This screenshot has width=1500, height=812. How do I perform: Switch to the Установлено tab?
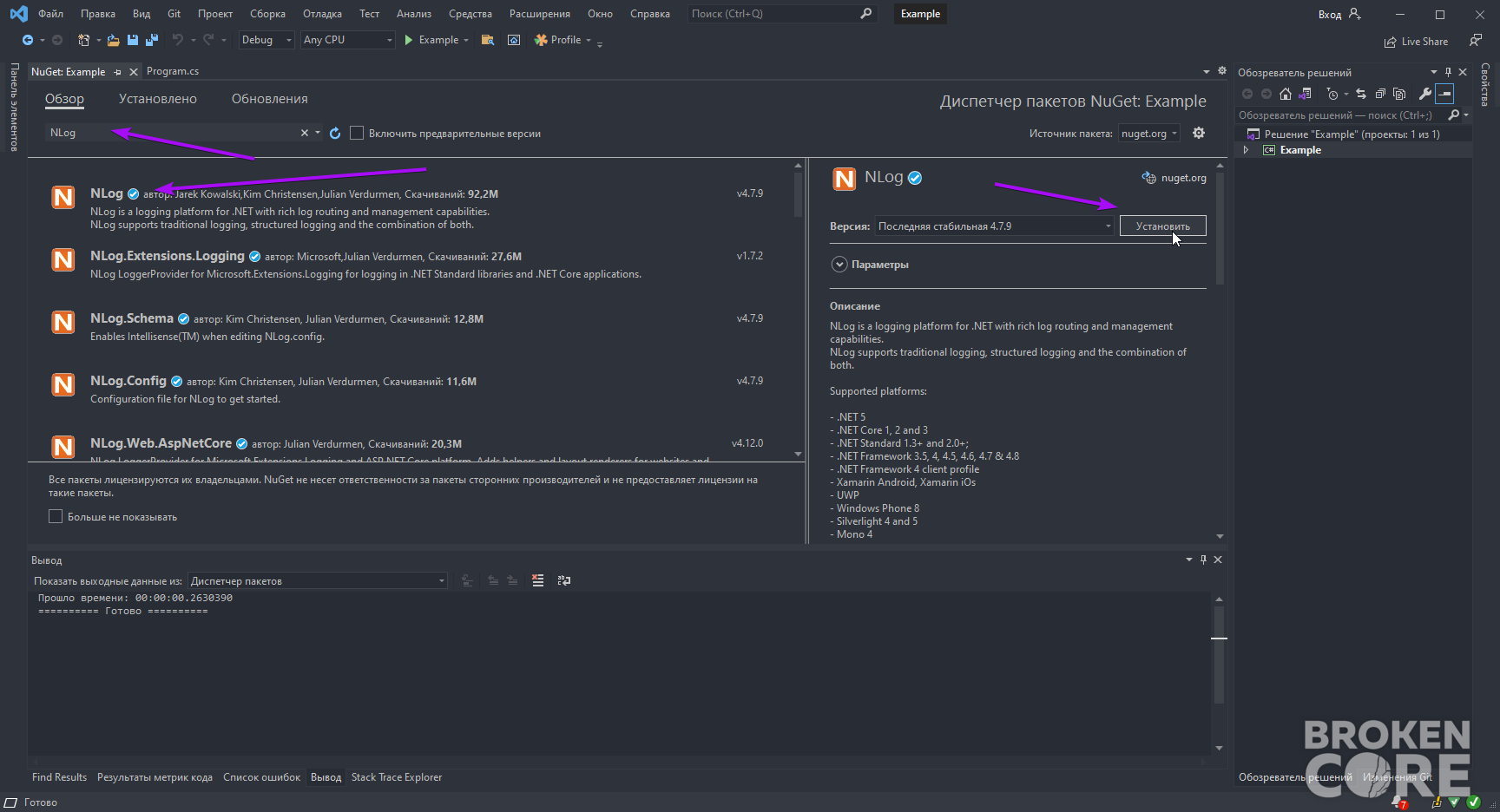[x=158, y=99]
